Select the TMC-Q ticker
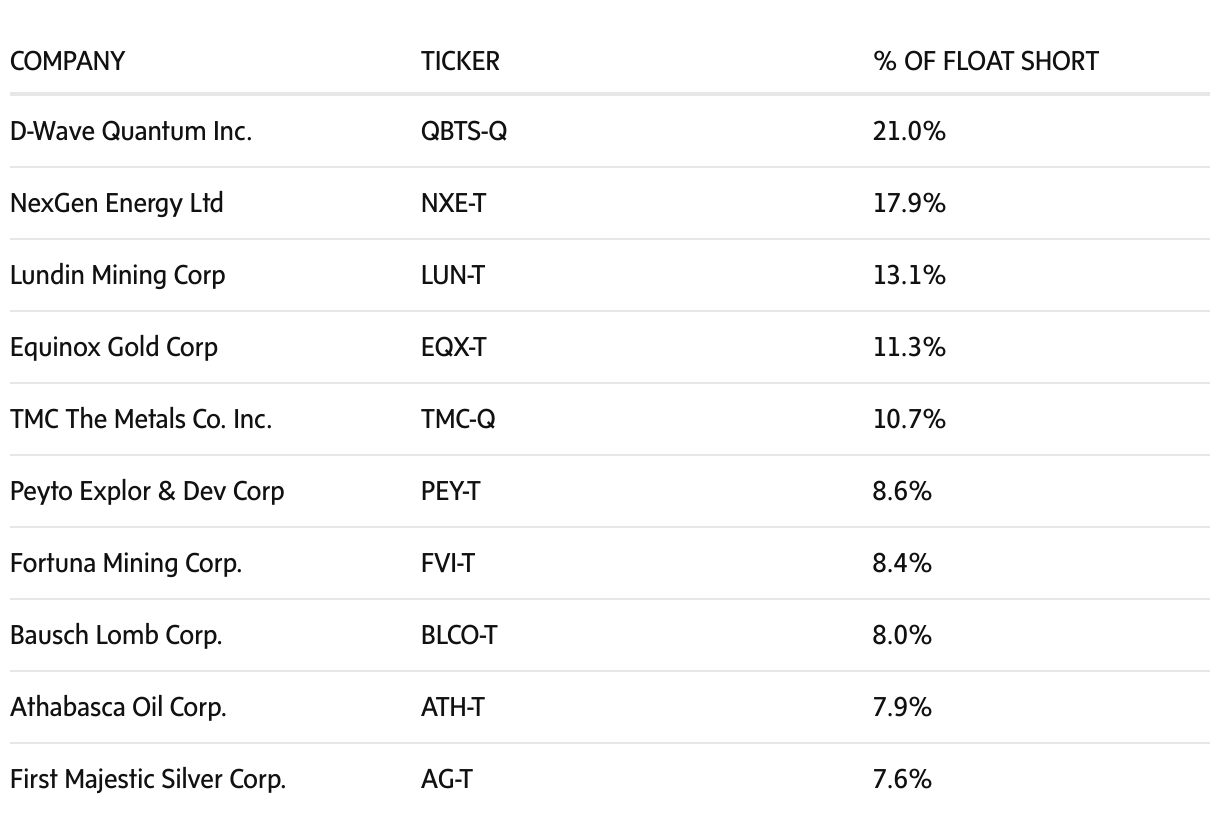This screenshot has height=824, width=1220. 458,419
